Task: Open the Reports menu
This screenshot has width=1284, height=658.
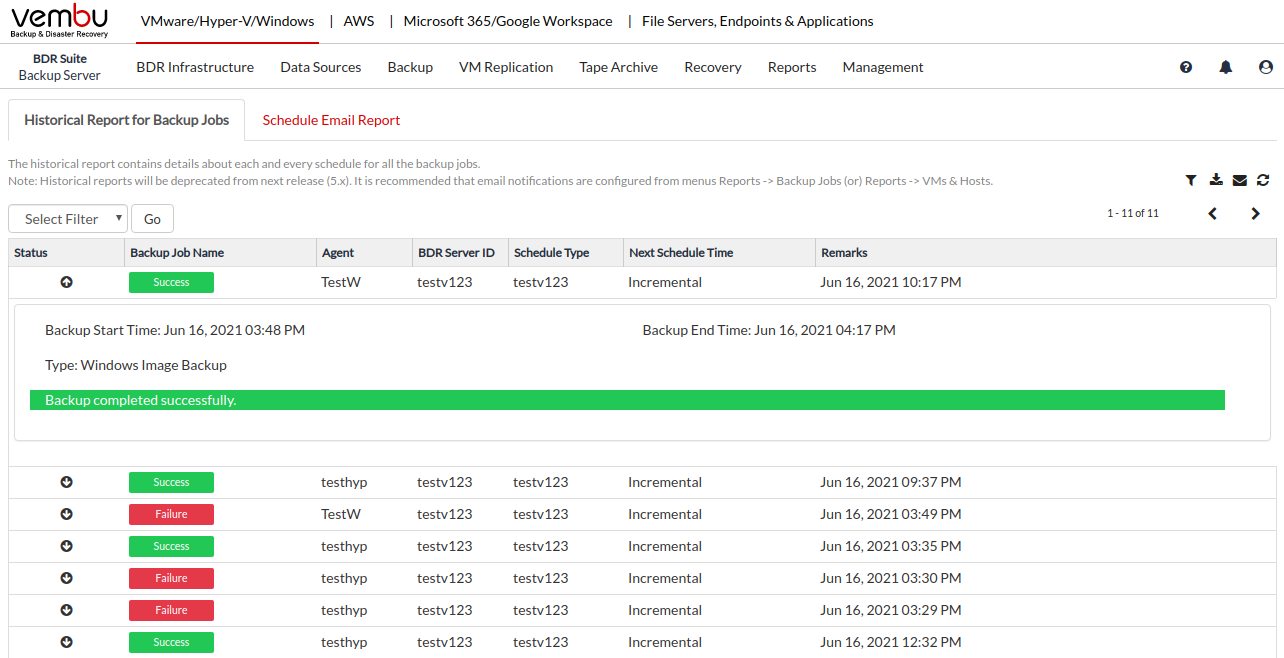Action: click(792, 67)
